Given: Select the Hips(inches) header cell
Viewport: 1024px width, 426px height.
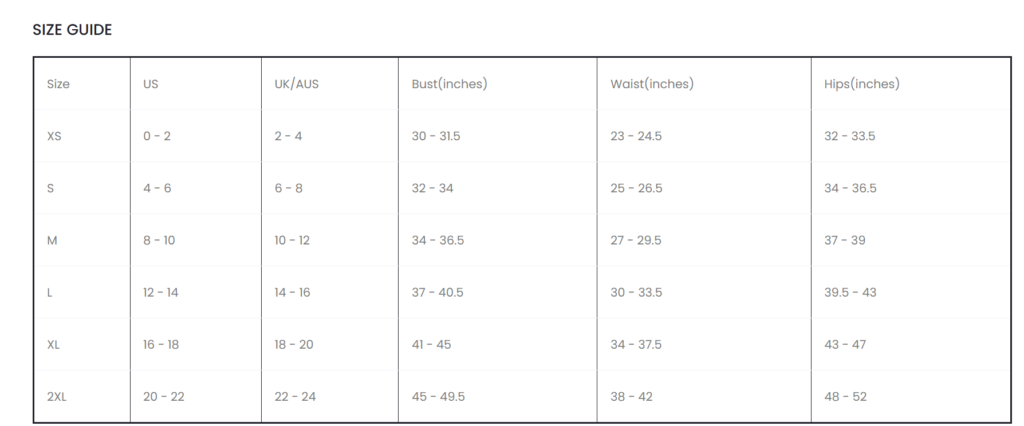Looking at the screenshot, I should 861,84.
